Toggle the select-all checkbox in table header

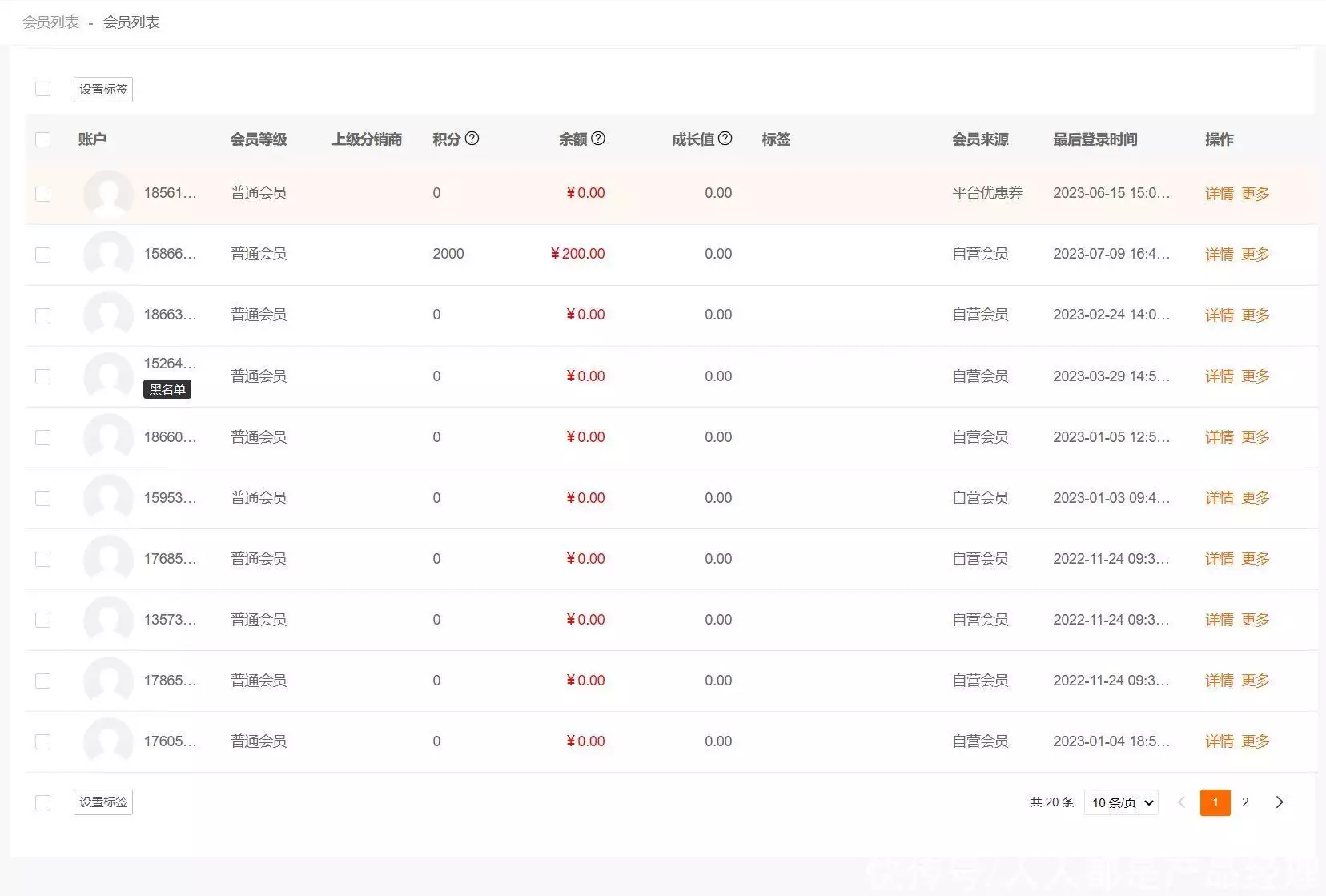pos(43,140)
